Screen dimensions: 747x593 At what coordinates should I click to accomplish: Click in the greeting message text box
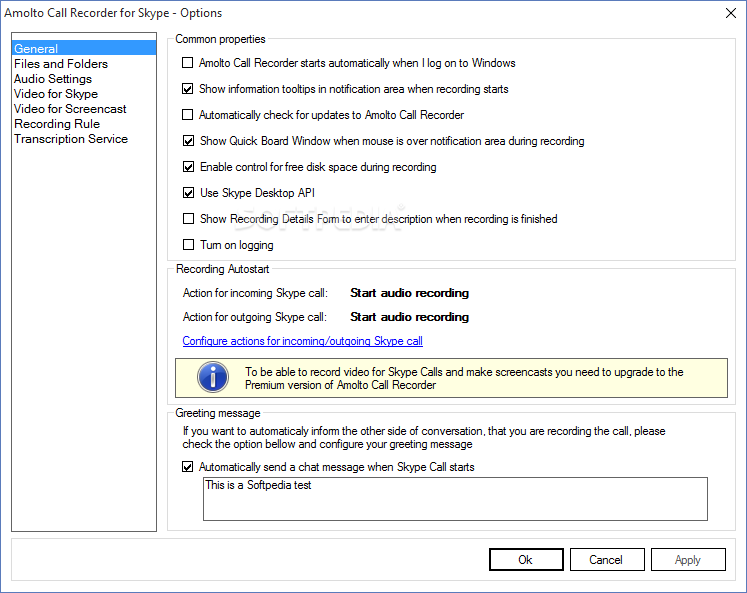455,499
